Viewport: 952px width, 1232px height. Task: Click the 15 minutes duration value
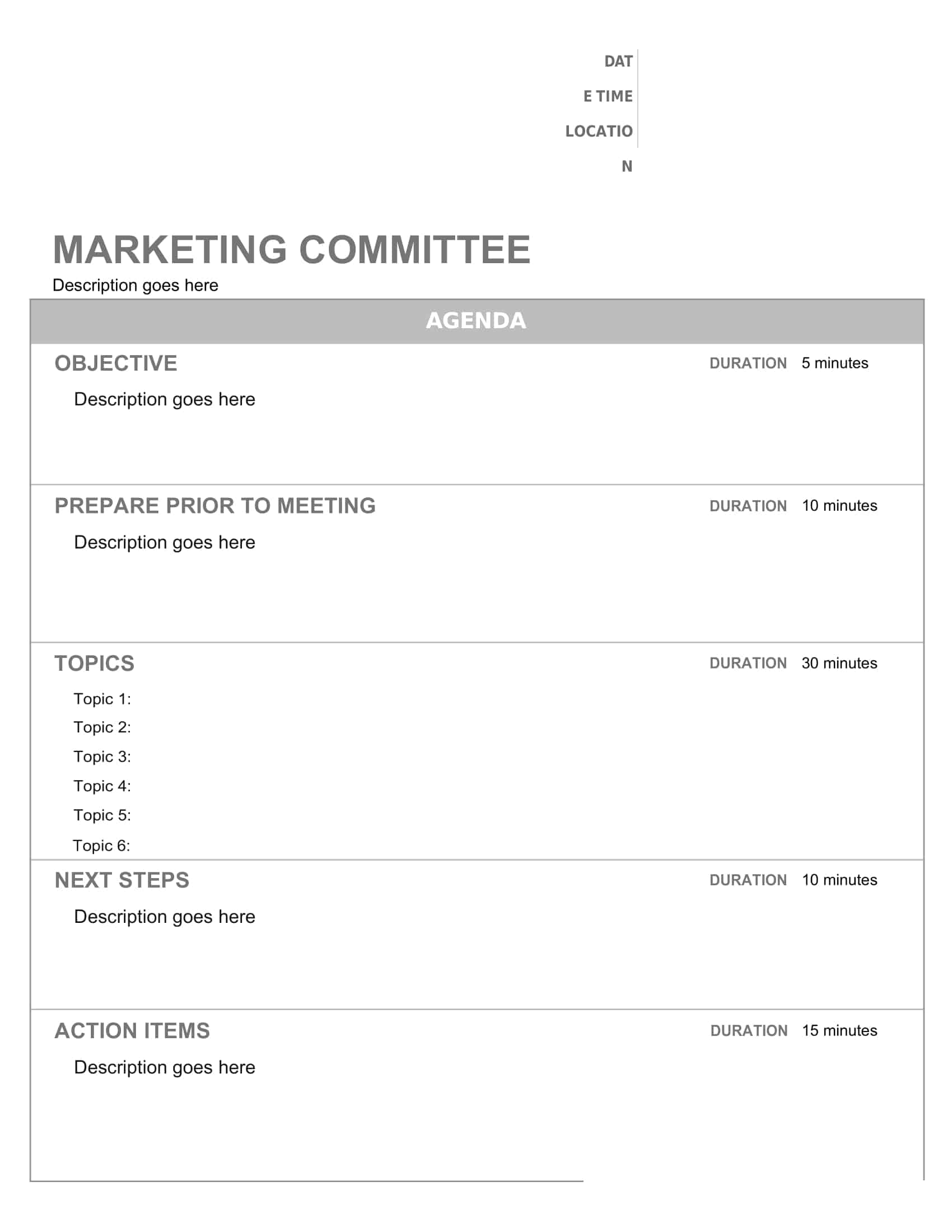(x=839, y=1031)
